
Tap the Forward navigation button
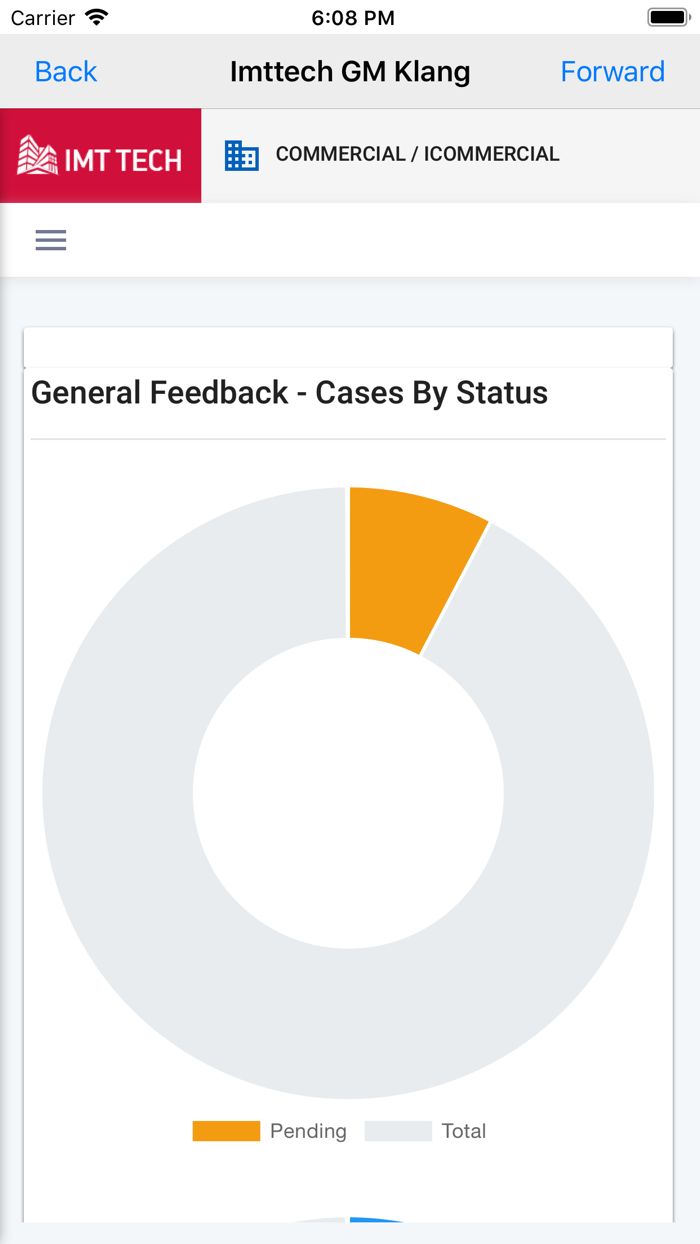click(612, 72)
